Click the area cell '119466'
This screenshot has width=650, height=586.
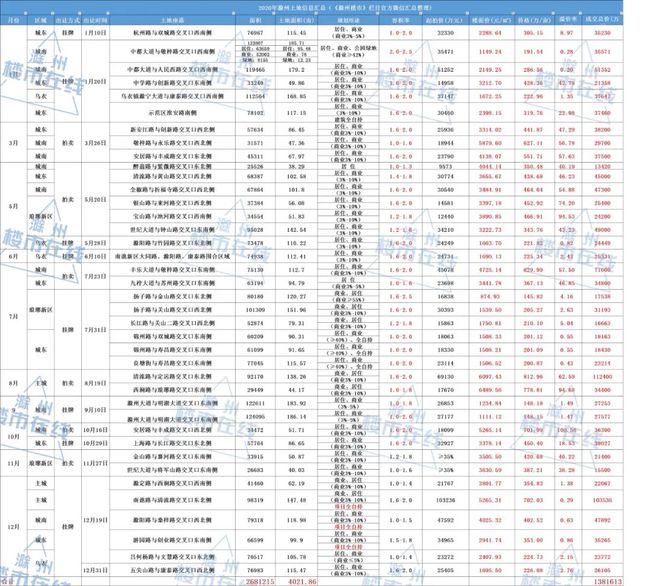pos(255,70)
